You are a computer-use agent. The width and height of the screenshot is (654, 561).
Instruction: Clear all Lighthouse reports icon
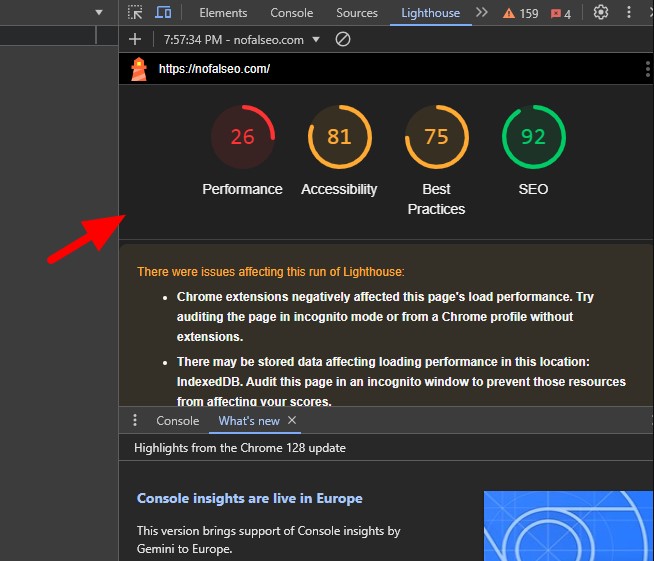343,39
